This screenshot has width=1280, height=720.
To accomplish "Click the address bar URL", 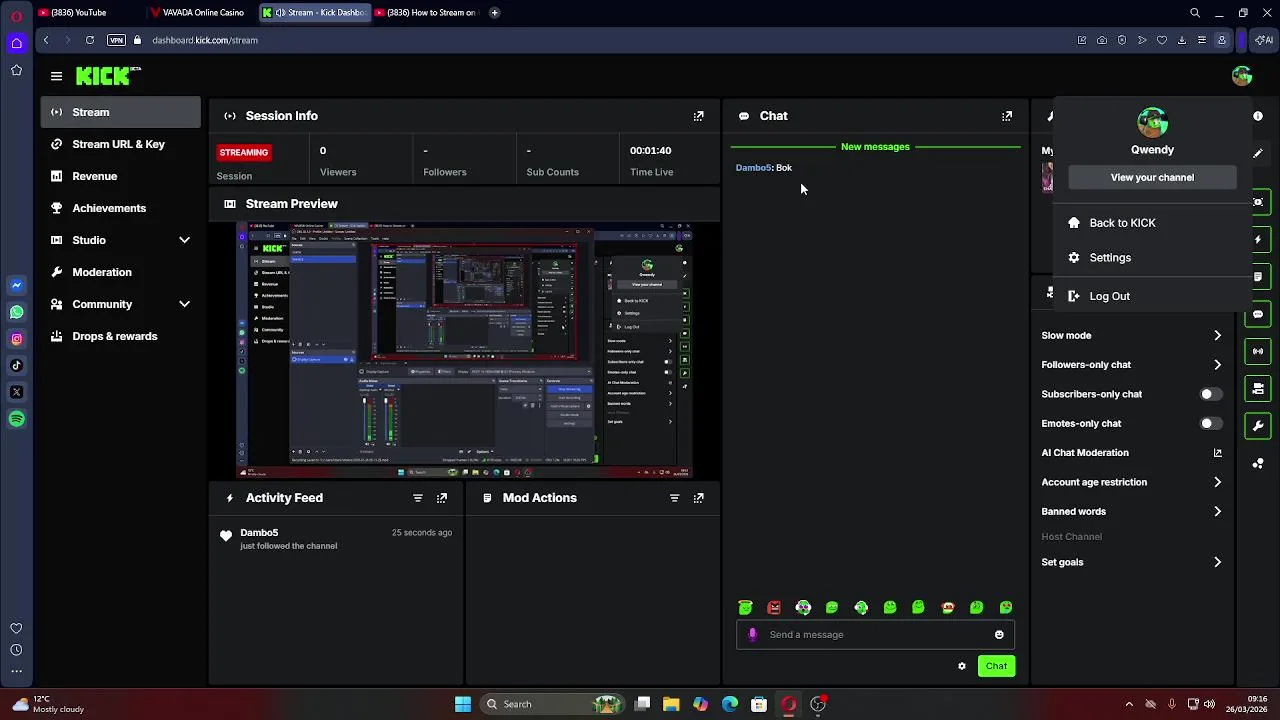I will (205, 40).
